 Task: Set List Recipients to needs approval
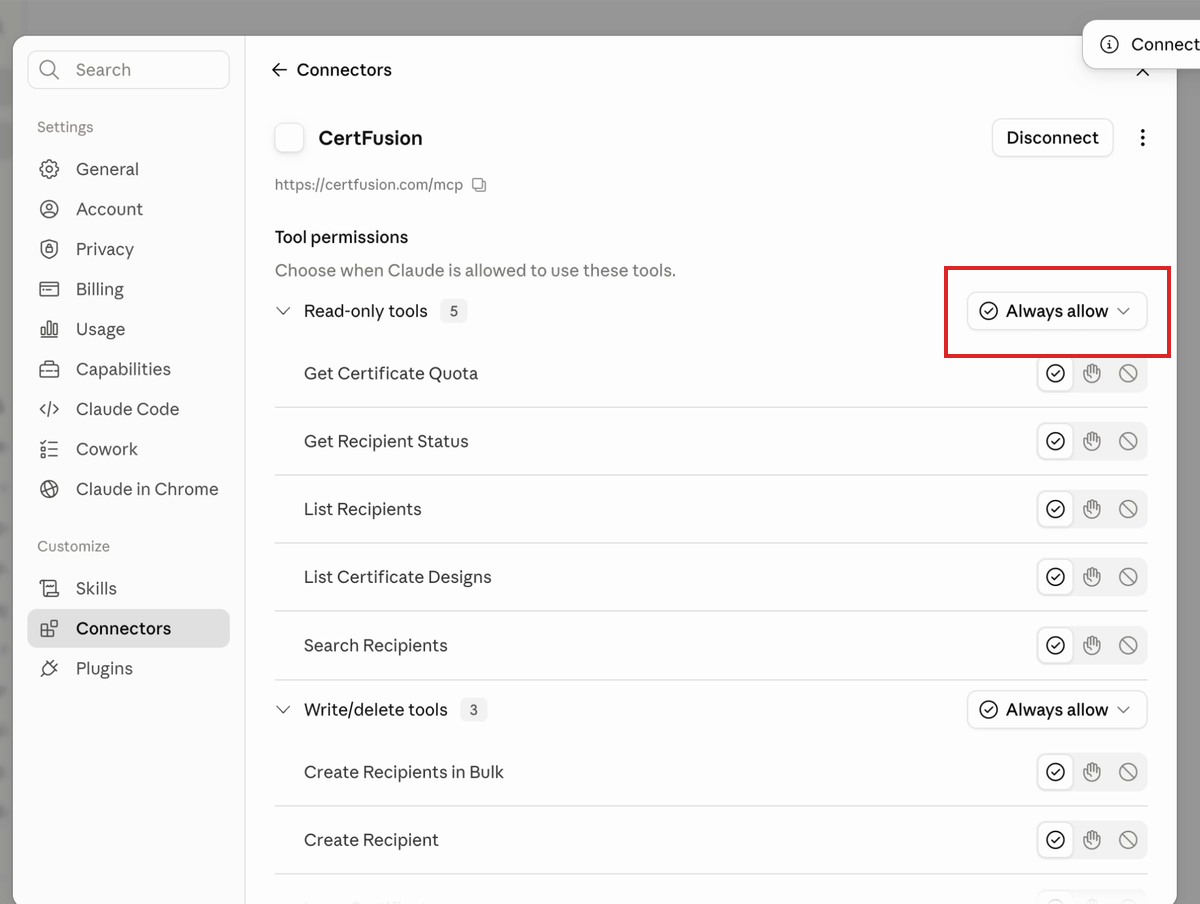pyautogui.click(x=1092, y=509)
